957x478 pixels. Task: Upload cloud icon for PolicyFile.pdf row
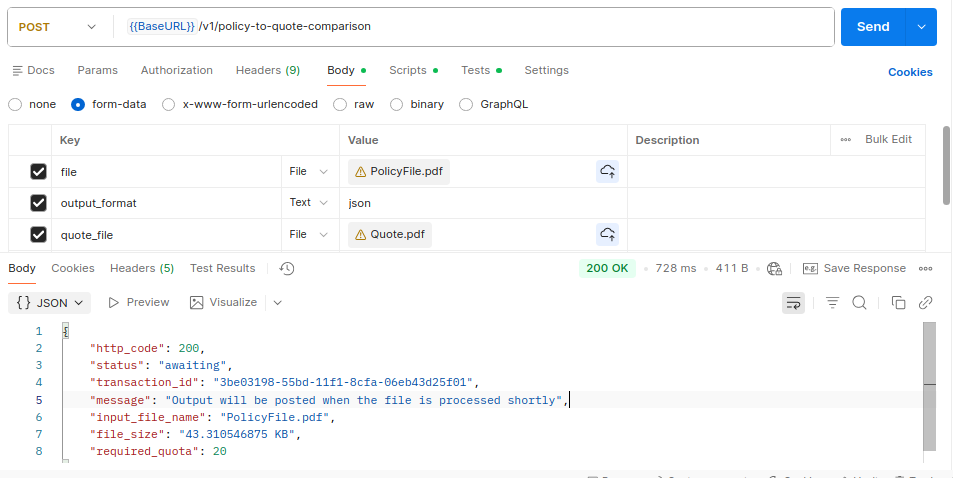click(x=607, y=172)
